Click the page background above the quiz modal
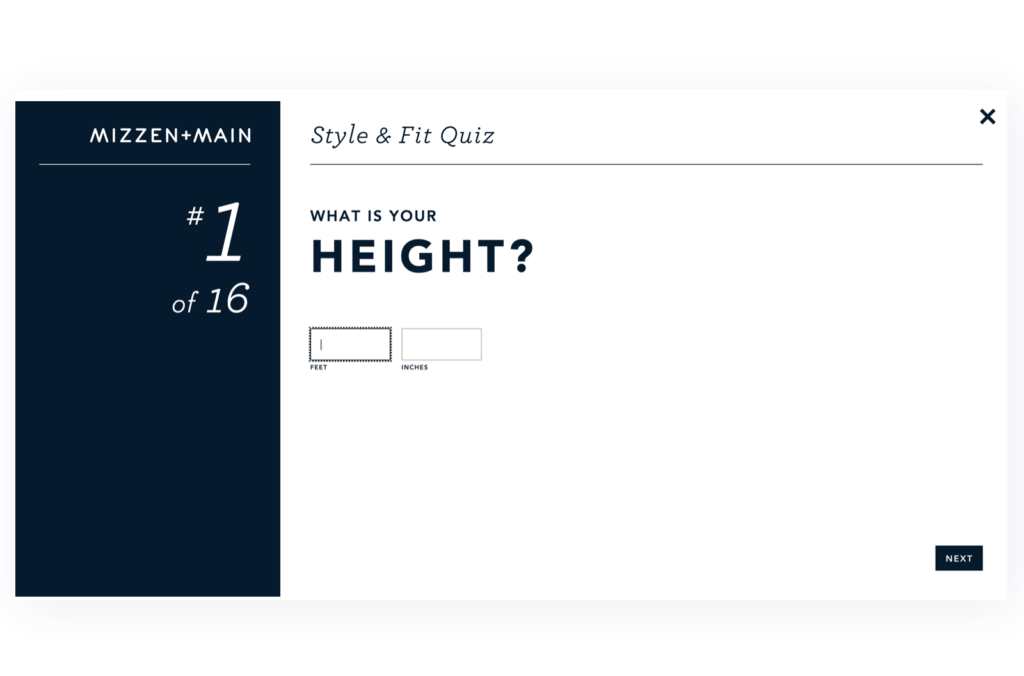 point(512,45)
